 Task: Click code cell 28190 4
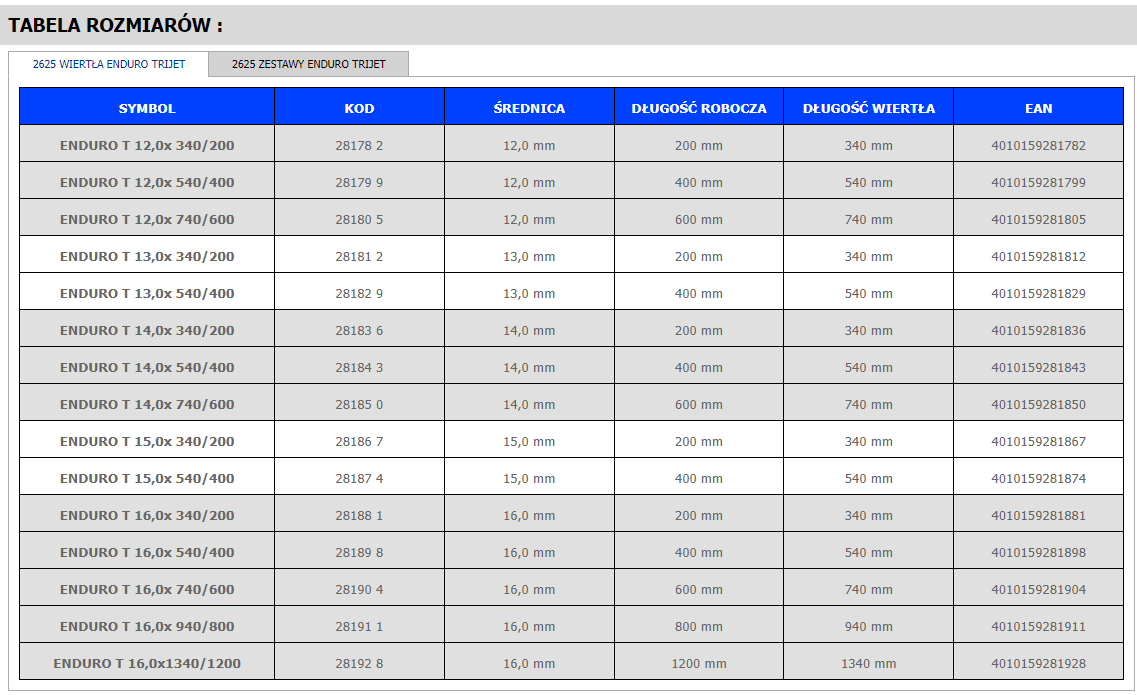tap(359, 589)
